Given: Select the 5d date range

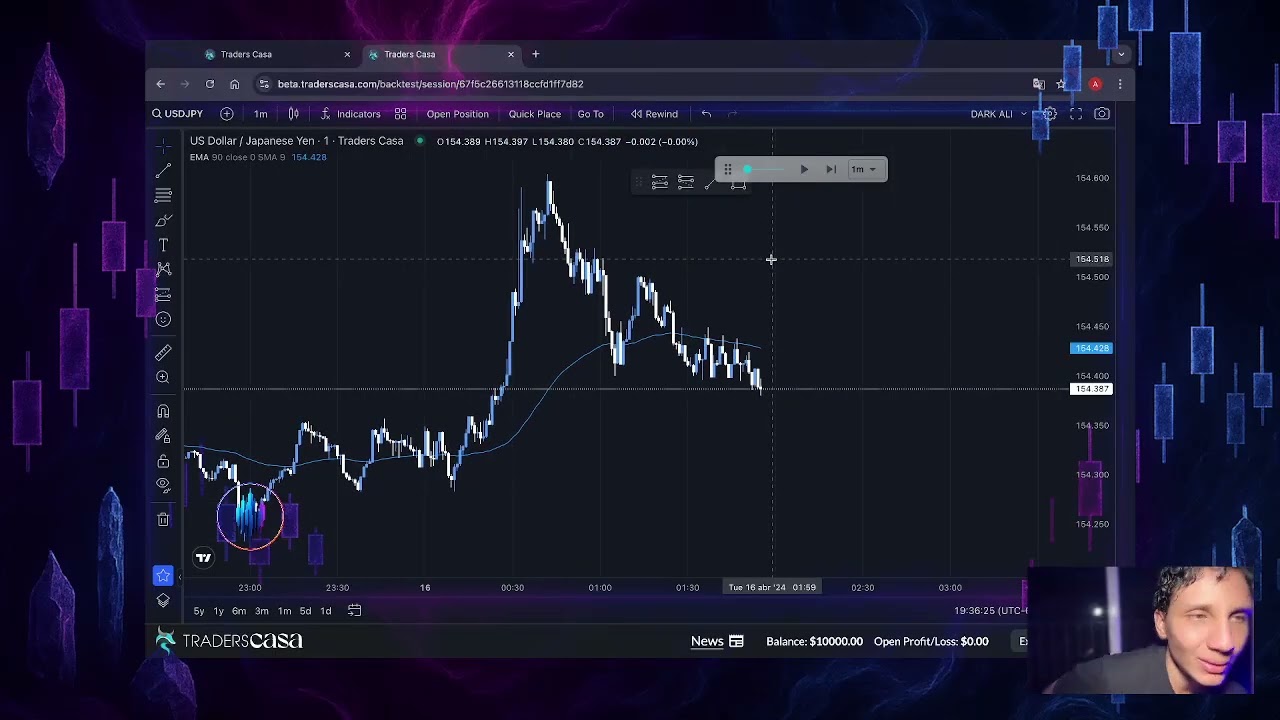Looking at the screenshot, I should [x=305, y=611].
